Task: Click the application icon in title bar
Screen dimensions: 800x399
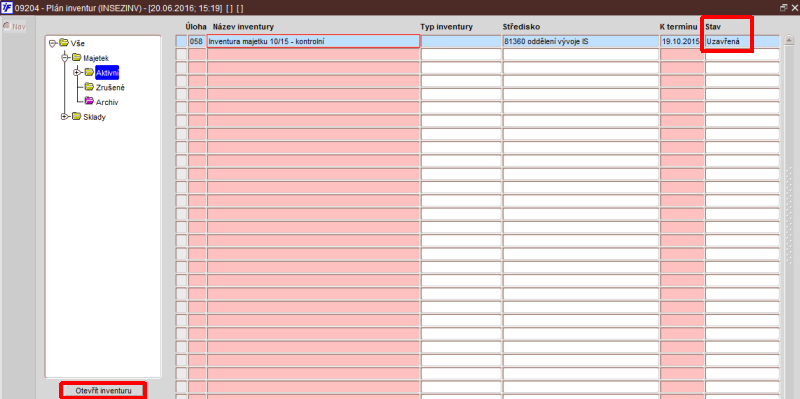Action: pyautogui.click(x=7, y=7)
